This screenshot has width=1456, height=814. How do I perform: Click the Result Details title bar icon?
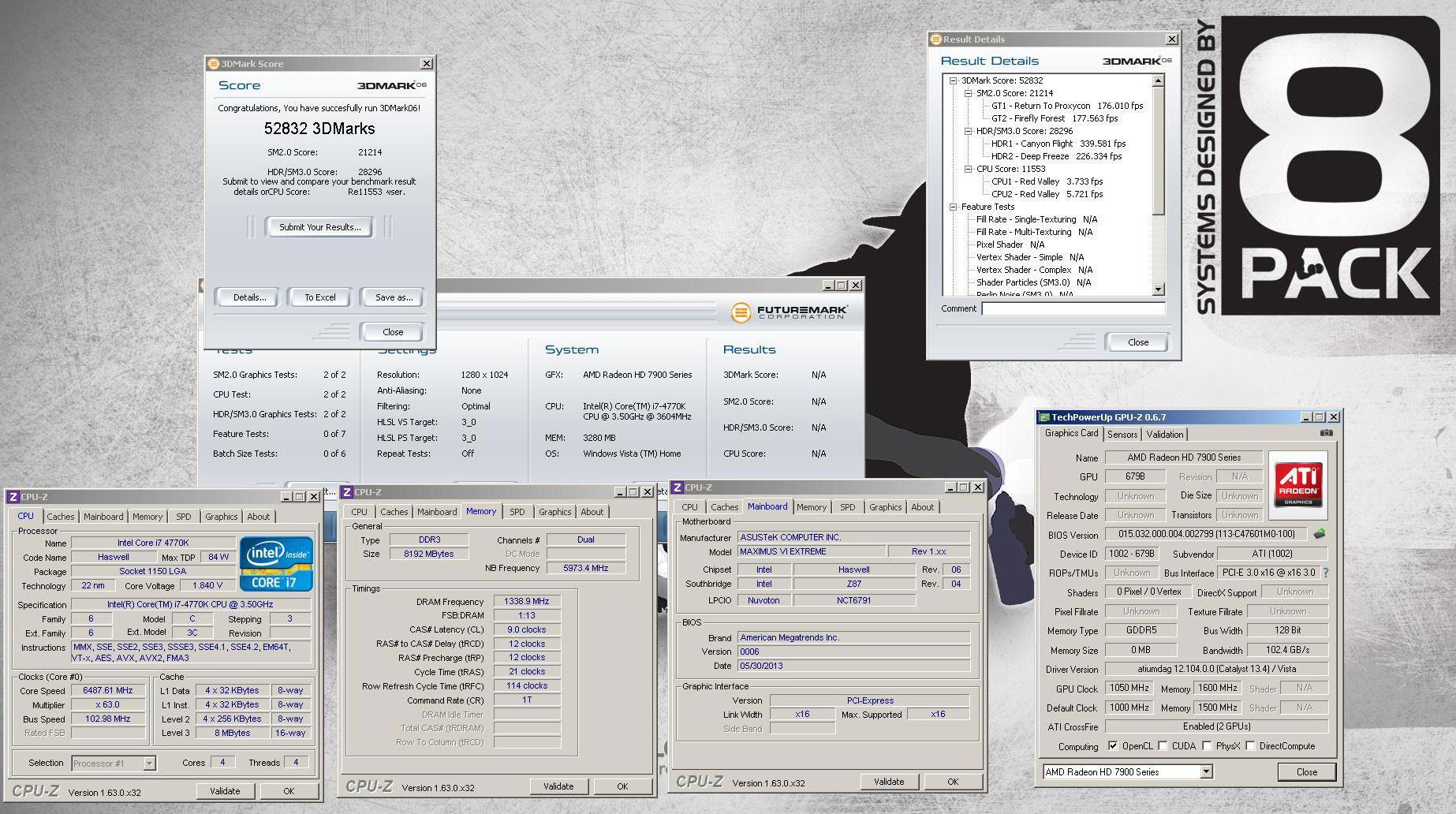(x=936, y=39)
